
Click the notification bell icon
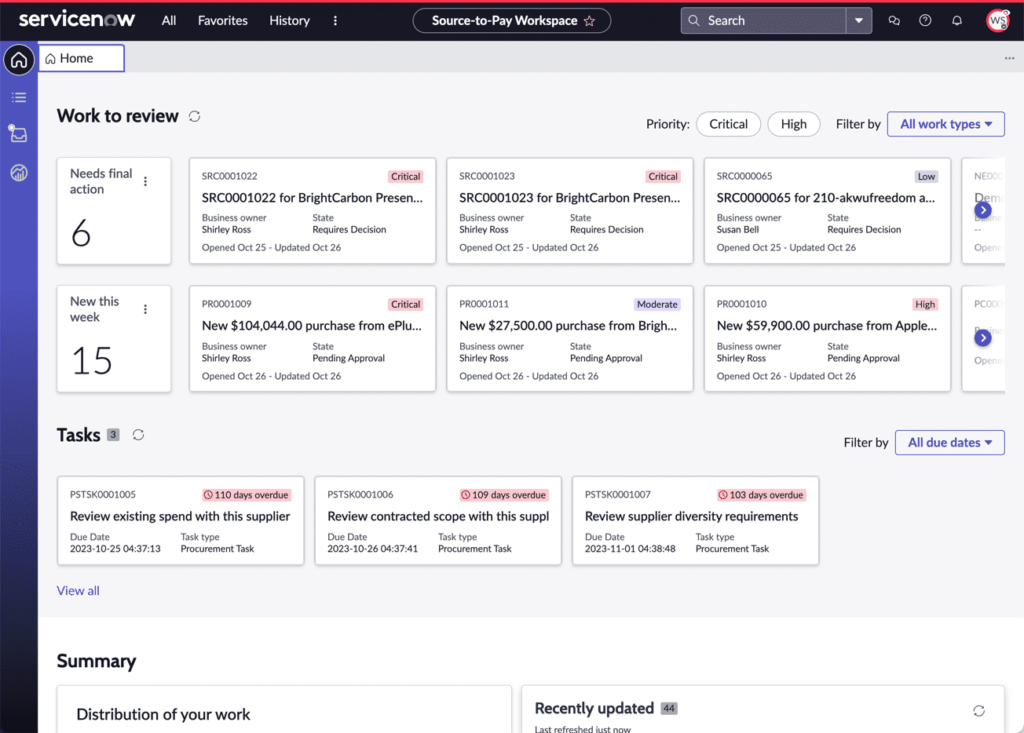(957, 21)
